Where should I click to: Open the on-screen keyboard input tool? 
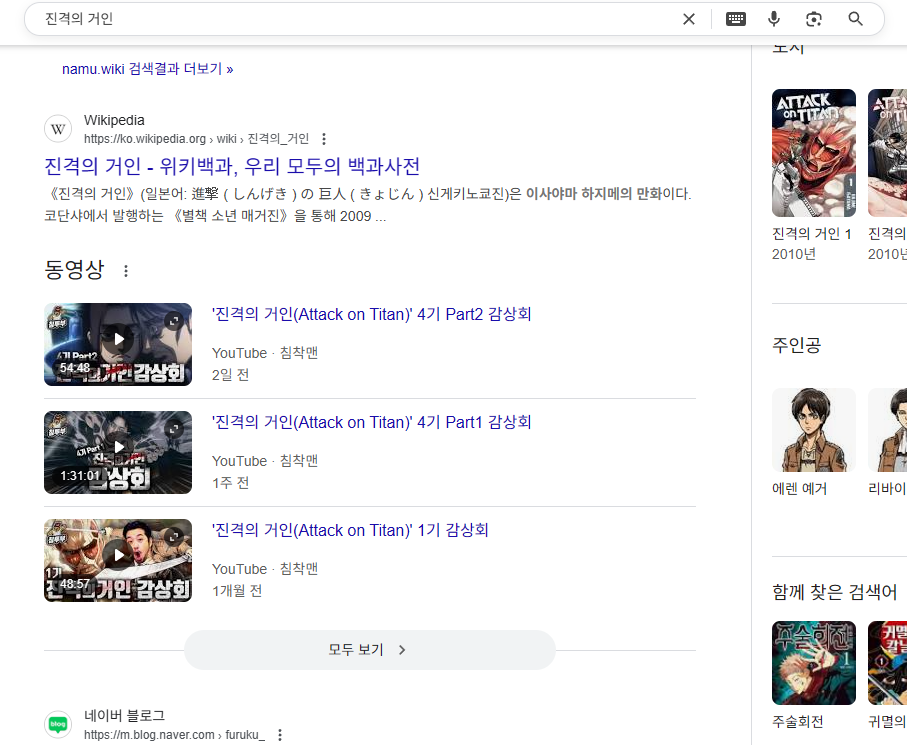[735, 19]
